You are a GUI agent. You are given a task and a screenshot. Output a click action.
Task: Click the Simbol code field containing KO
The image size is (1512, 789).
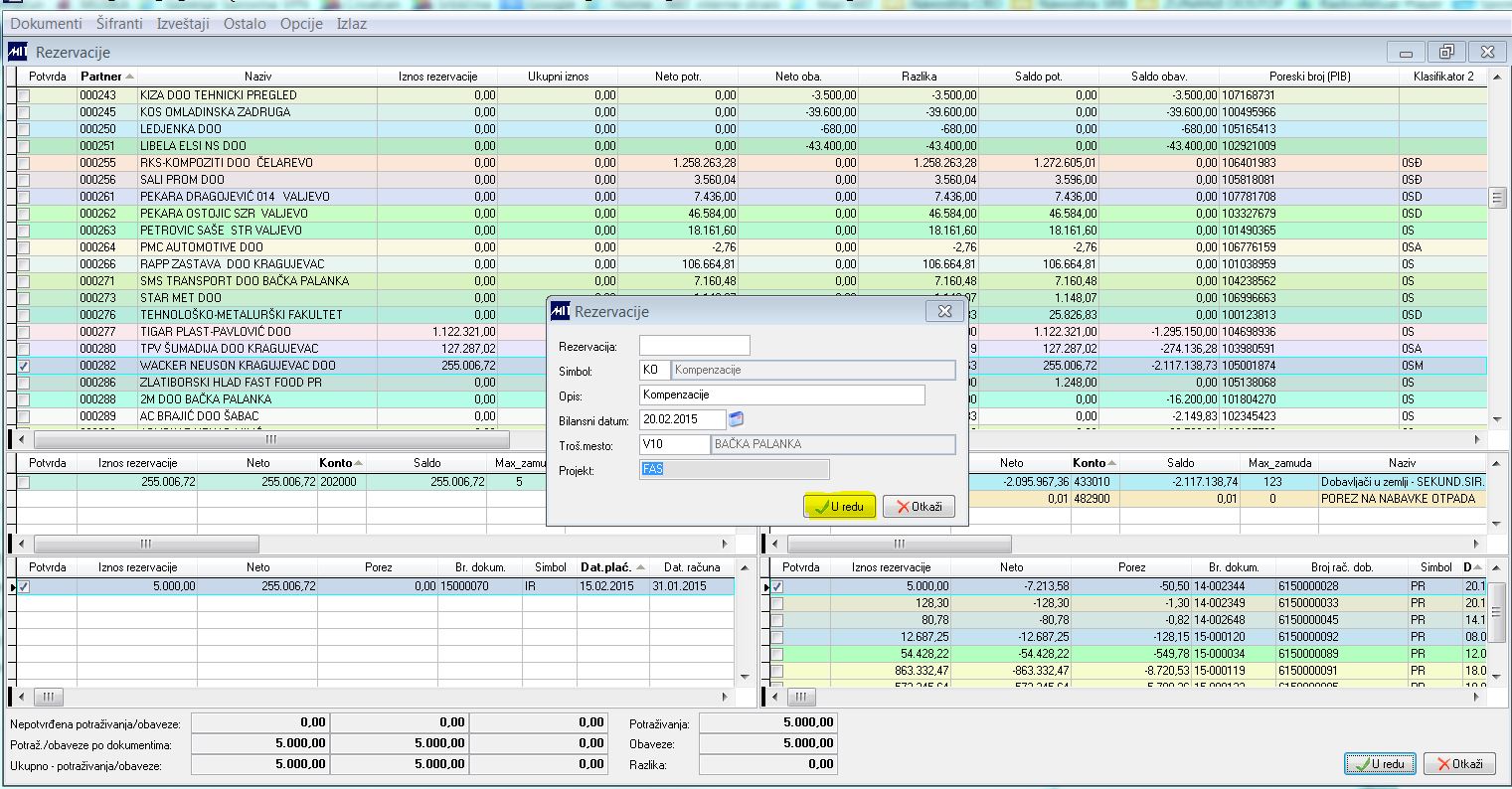(x=654, y=370)
